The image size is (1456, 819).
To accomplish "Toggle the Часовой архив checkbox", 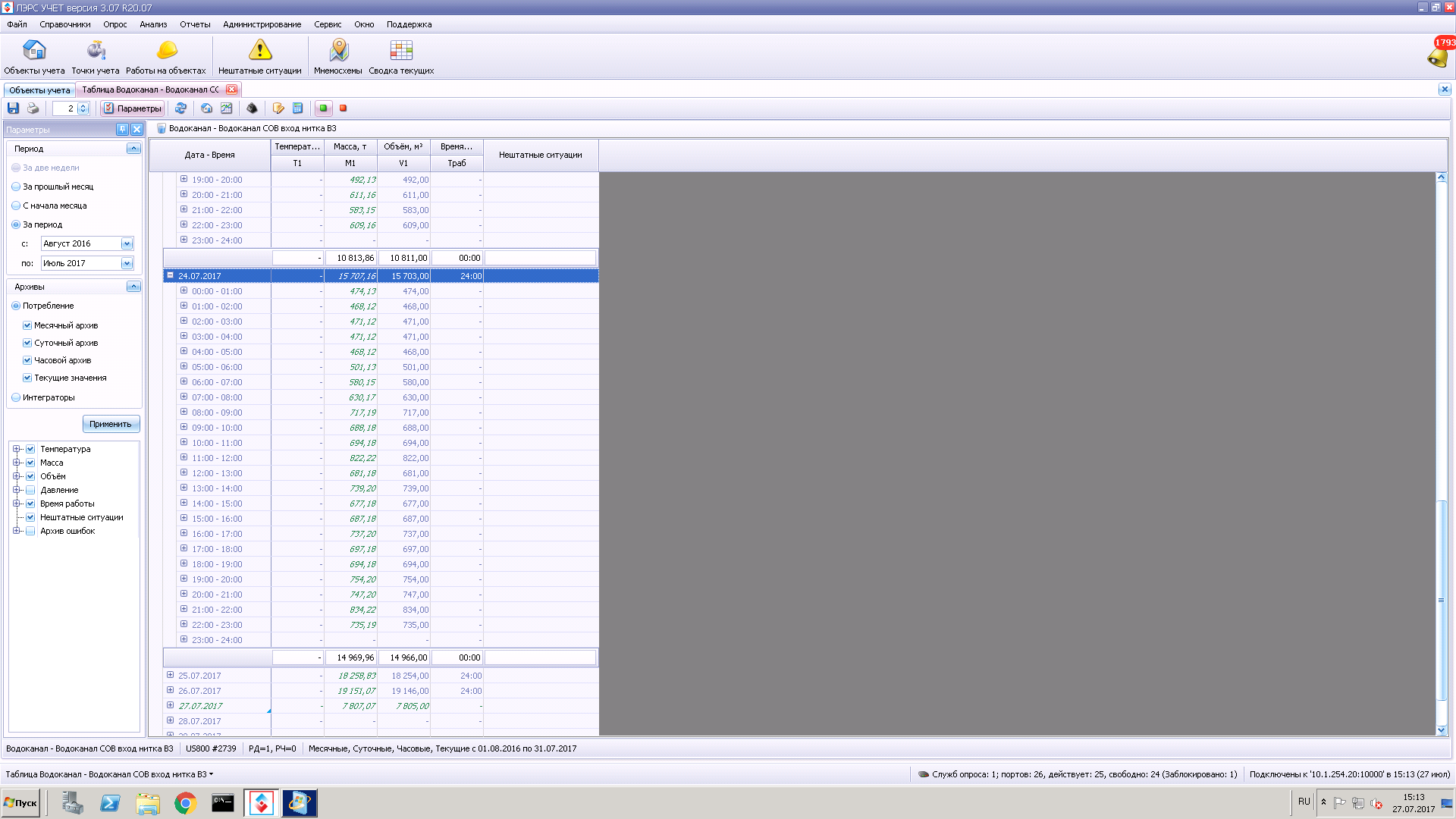I will coord(27,360).
